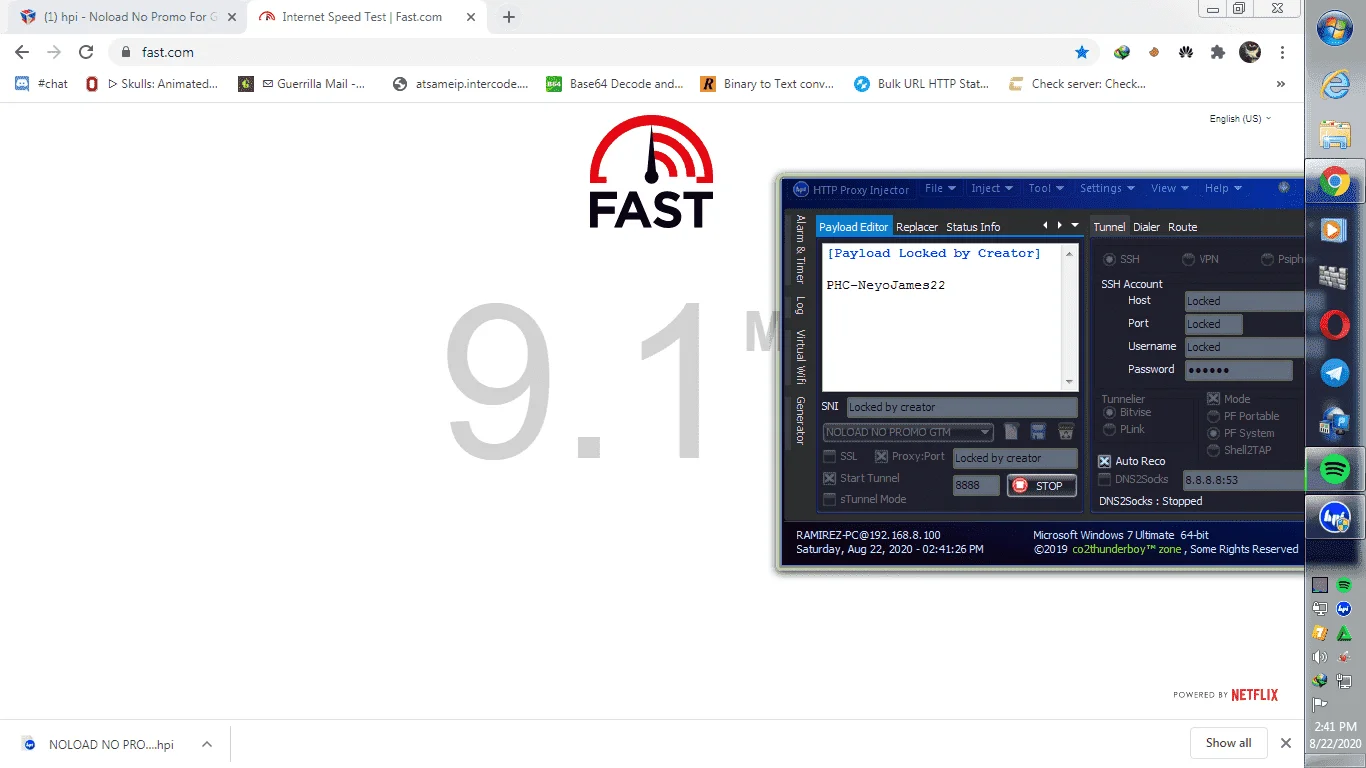Click the save config floppy icon

pos(1038,432)
